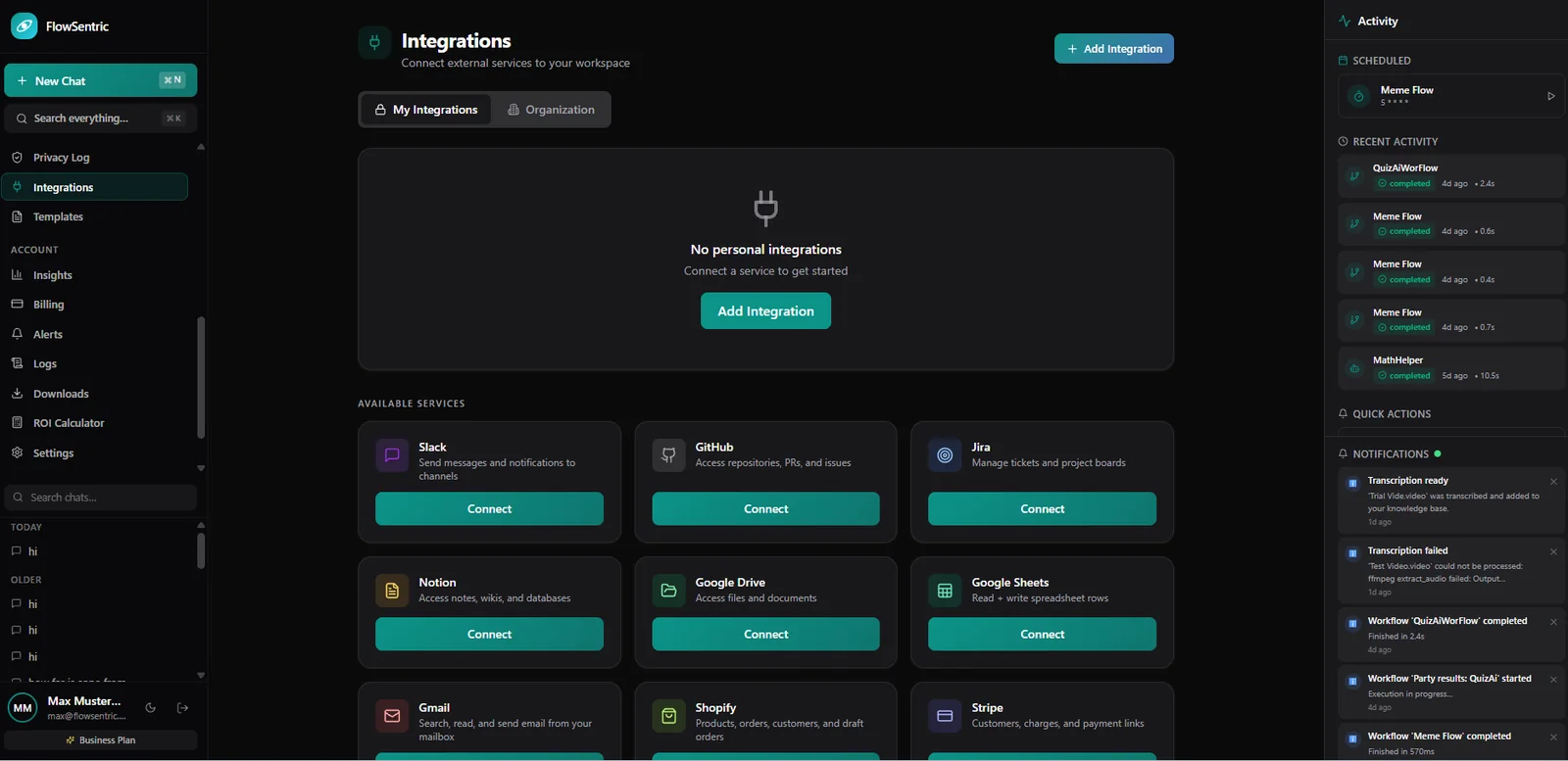
Task: Click the Meme Flow scheduled timer icon
Action: (1358, 96)
